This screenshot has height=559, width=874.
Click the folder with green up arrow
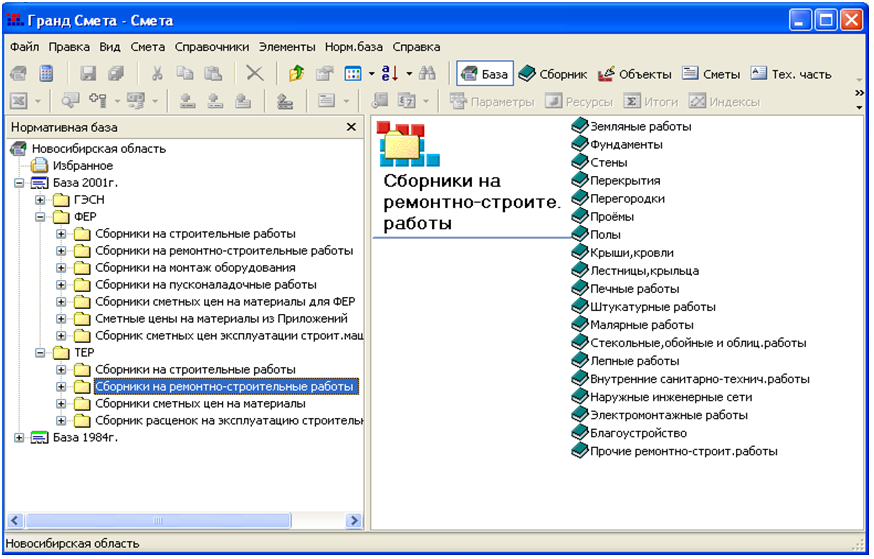tap(297, 74)
